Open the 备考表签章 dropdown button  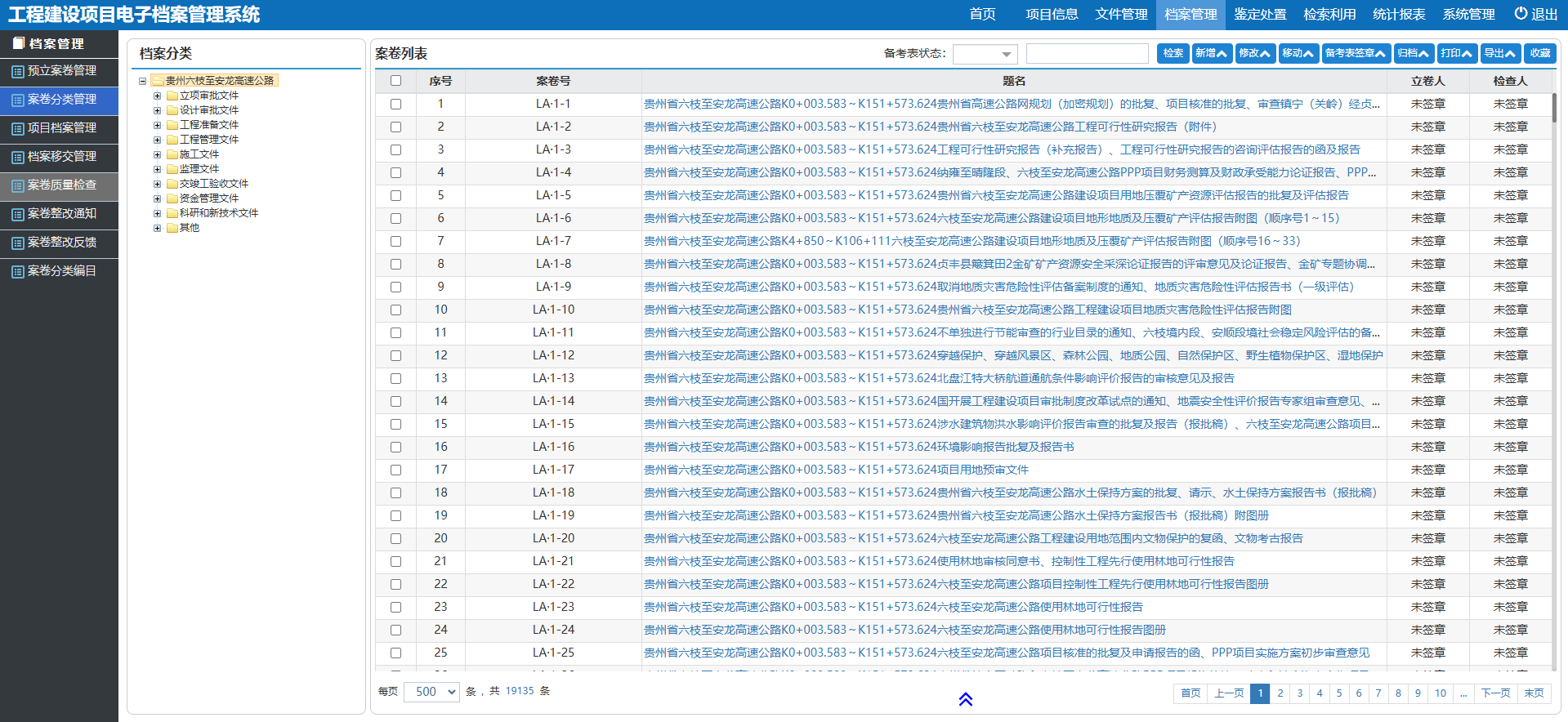coord(1356,53)
